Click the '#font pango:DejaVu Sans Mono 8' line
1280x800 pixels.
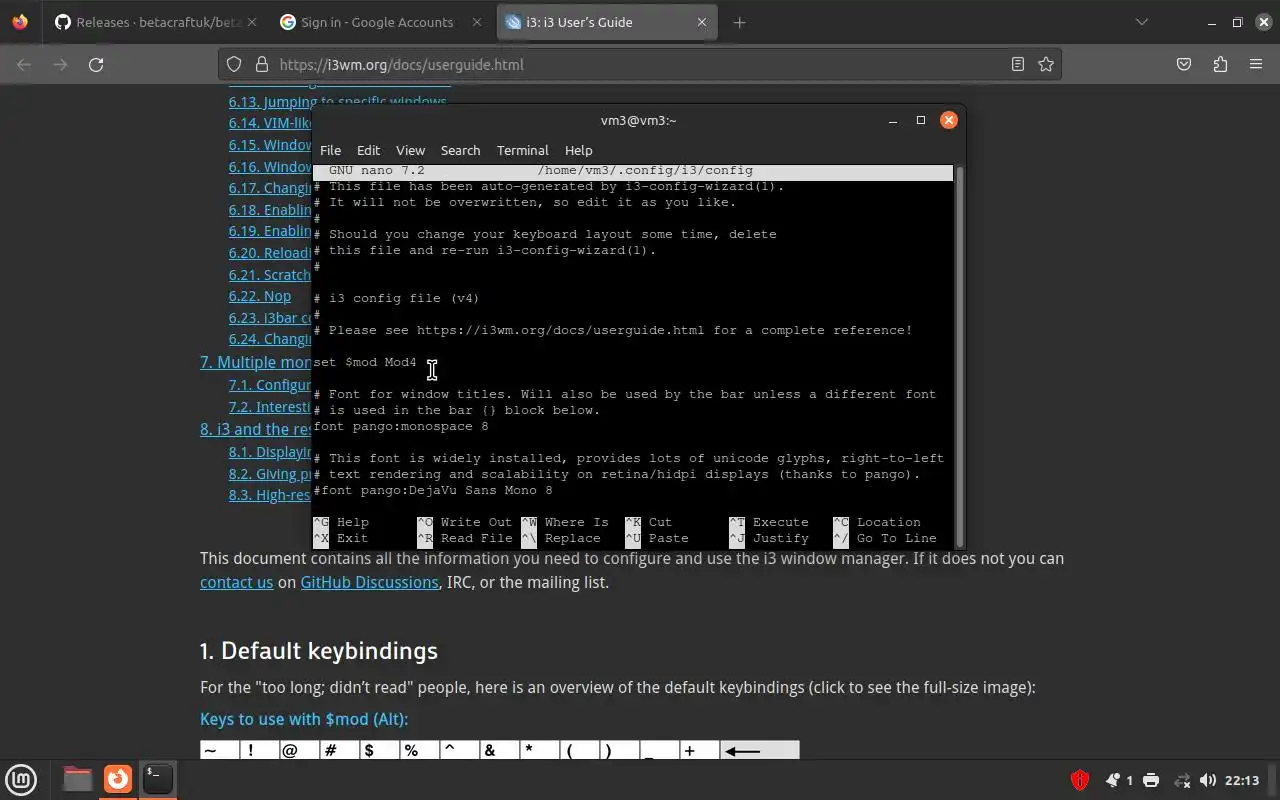(x=433, y=490)
